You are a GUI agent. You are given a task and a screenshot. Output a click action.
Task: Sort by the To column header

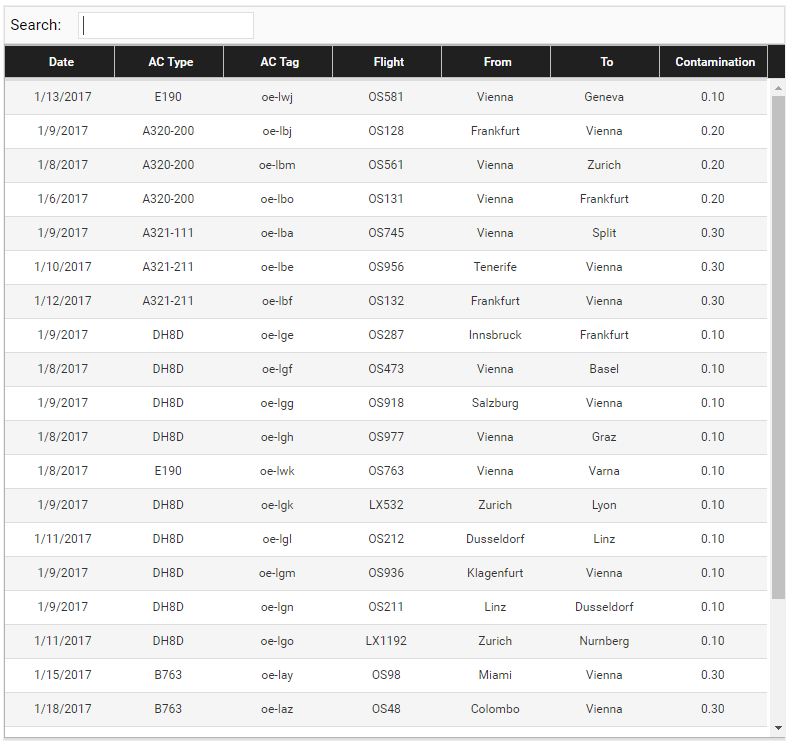(605, 62)
